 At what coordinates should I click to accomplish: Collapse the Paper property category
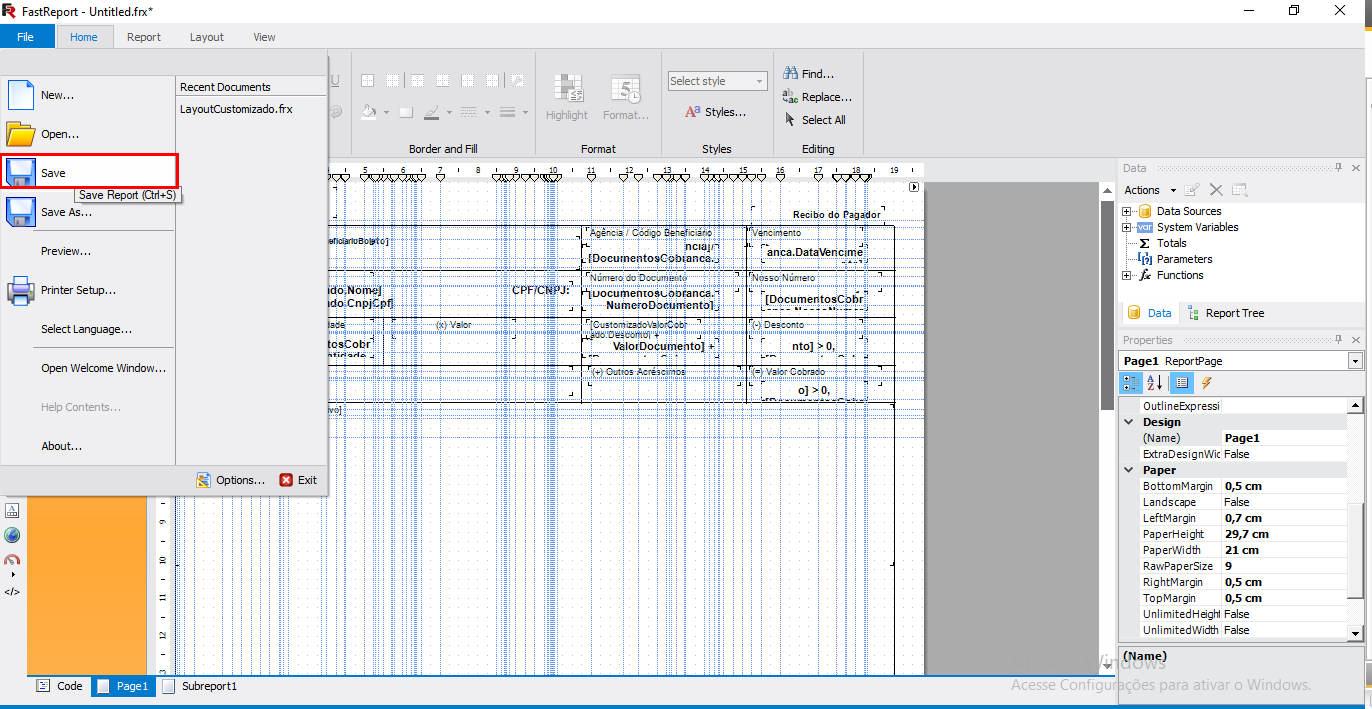(x=1129, y=470)
